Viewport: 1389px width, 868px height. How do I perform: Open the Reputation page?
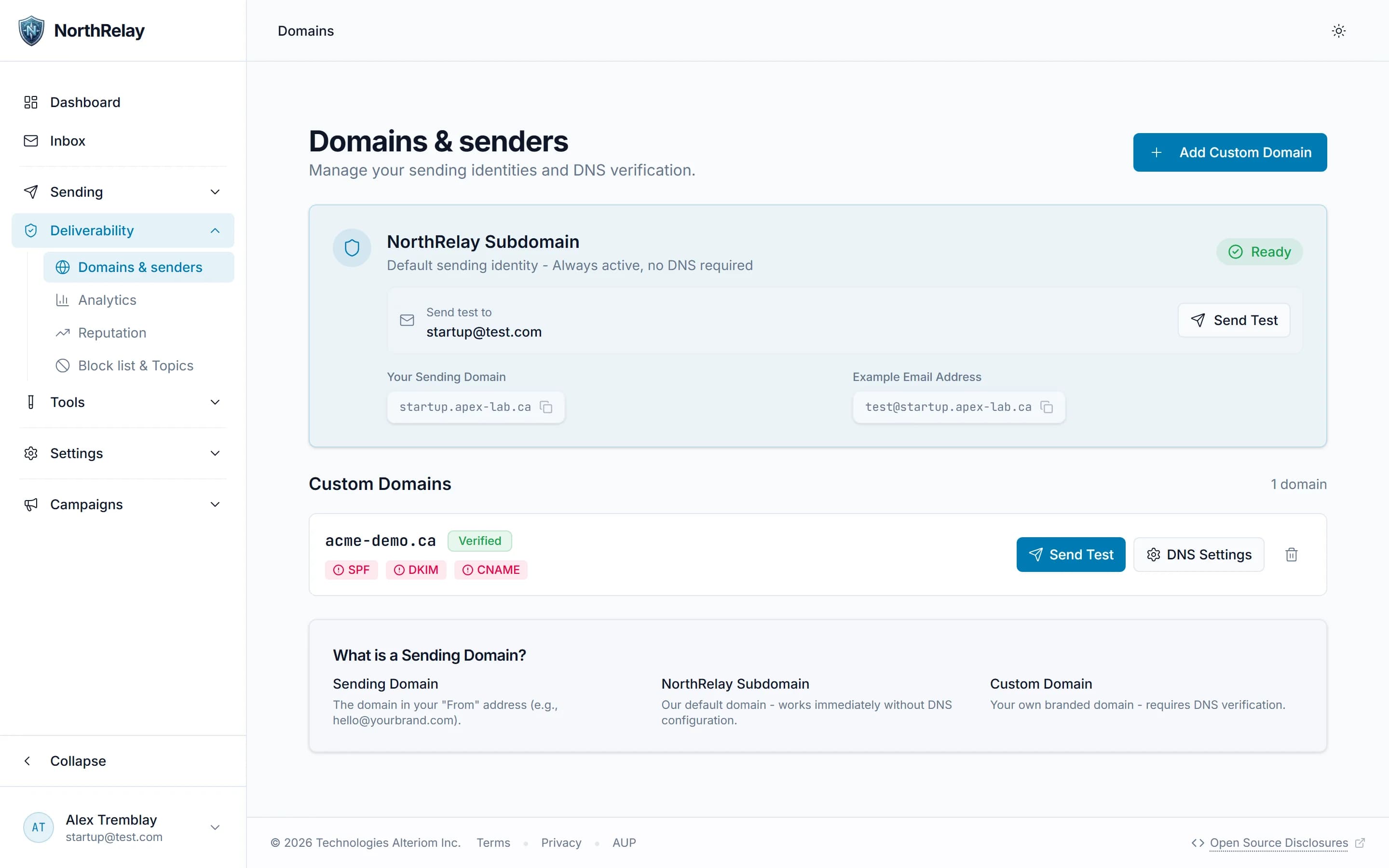pos(138,333)
